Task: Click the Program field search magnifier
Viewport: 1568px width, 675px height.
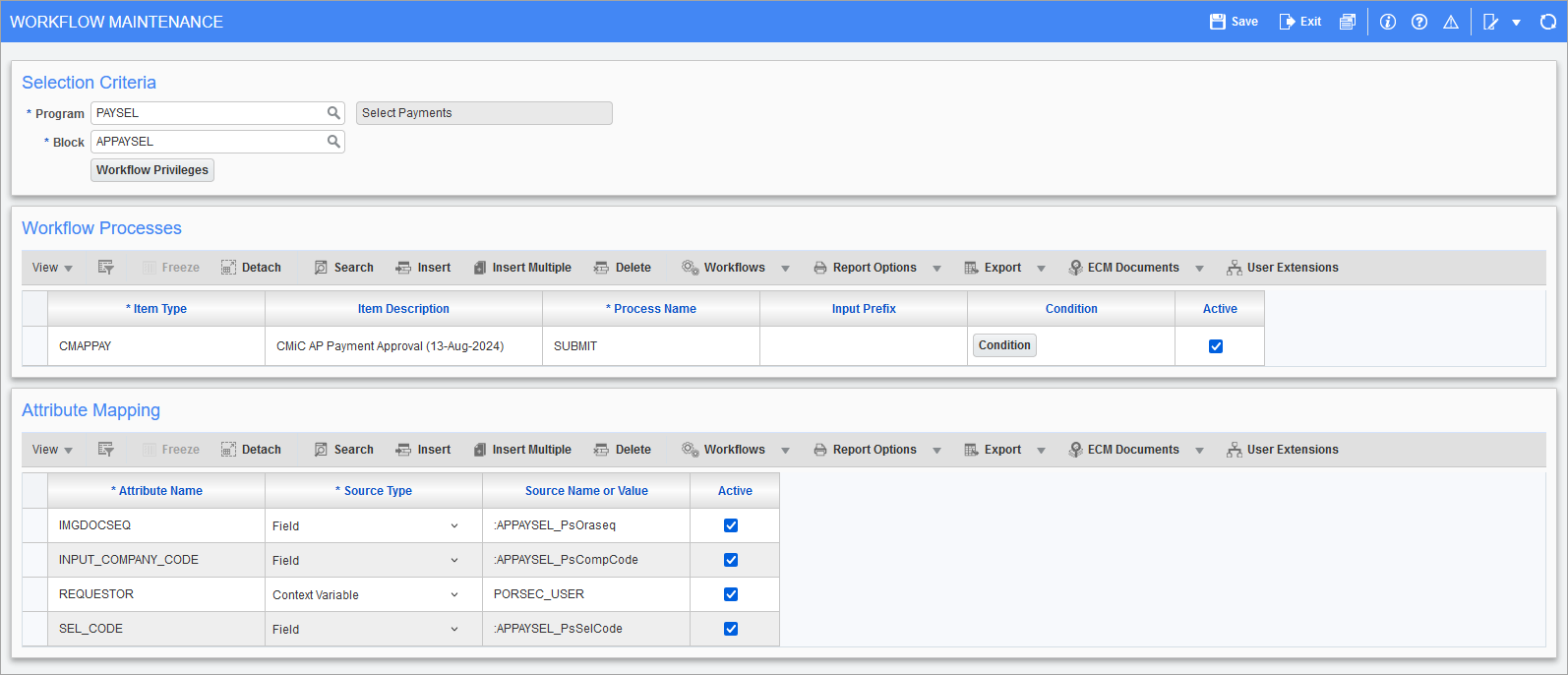Action: click(334, 113)
